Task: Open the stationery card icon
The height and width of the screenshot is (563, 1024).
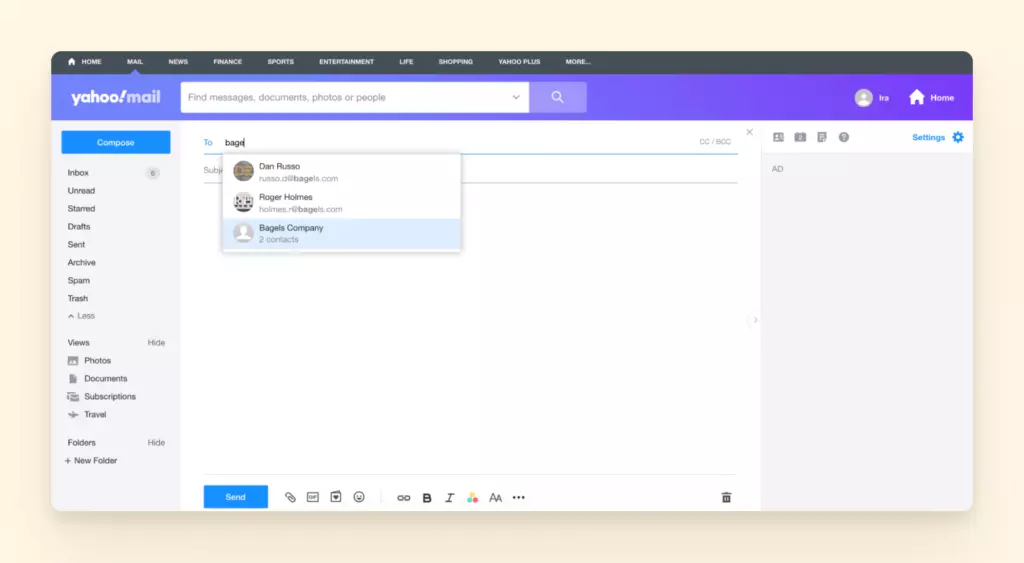Action: 336,497
